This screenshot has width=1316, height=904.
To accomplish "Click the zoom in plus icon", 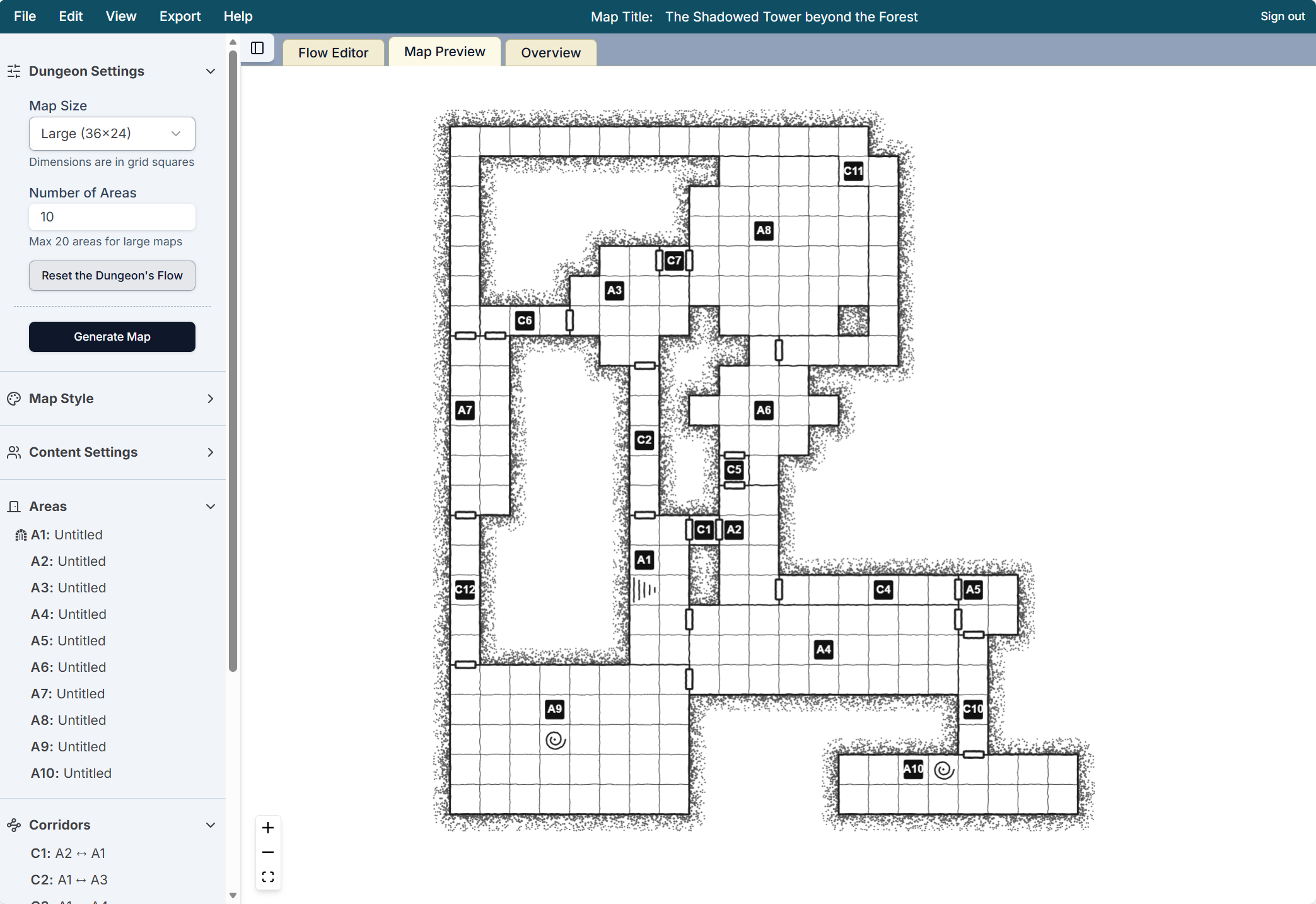I will pos(268,828).
